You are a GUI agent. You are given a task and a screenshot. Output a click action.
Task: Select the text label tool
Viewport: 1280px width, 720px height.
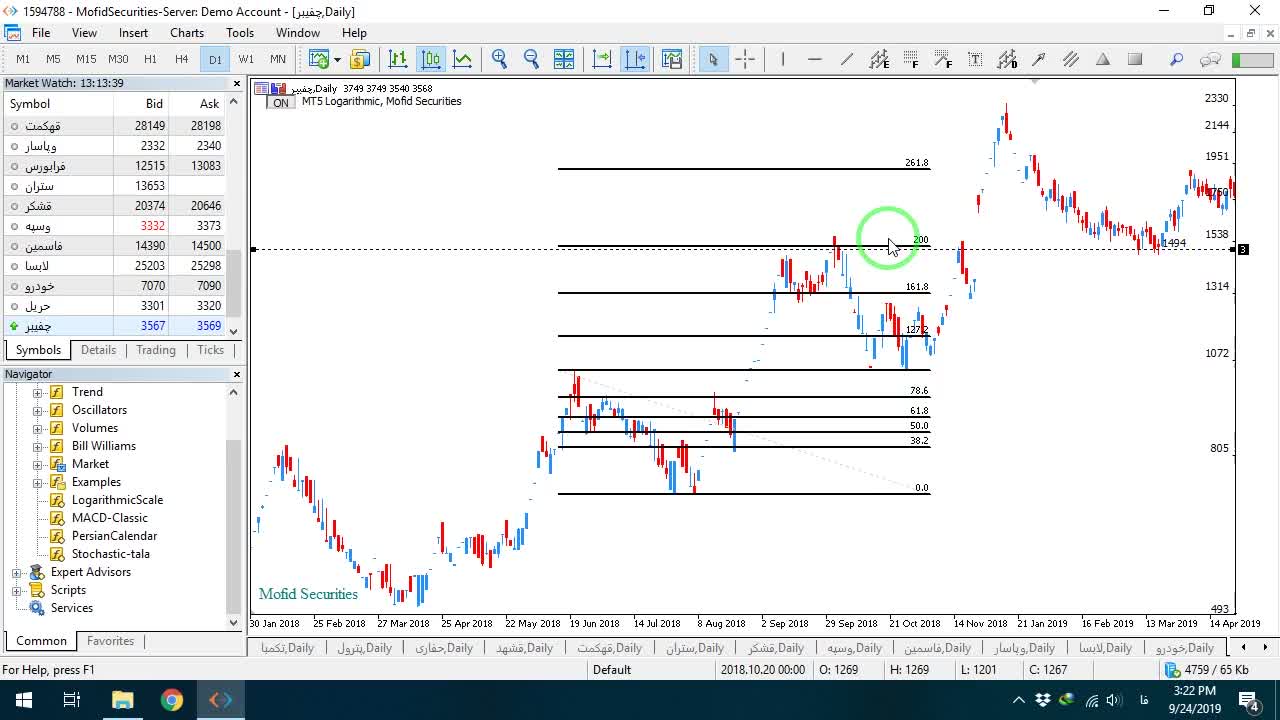(x=975, y=59)
